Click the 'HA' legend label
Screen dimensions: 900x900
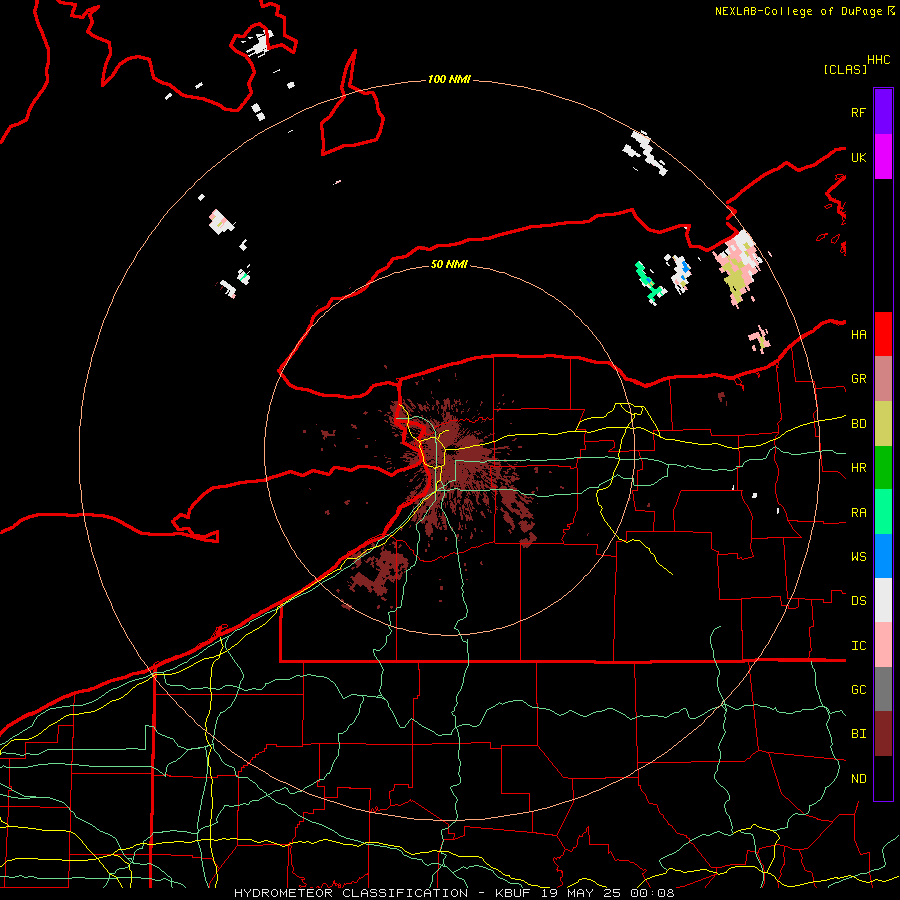pos(858,335)
